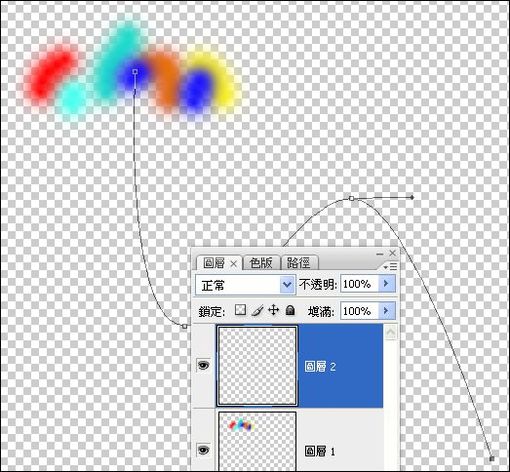
Task: Click the layer list scrollbar up arrow
Action: click(x=391, y=332)
